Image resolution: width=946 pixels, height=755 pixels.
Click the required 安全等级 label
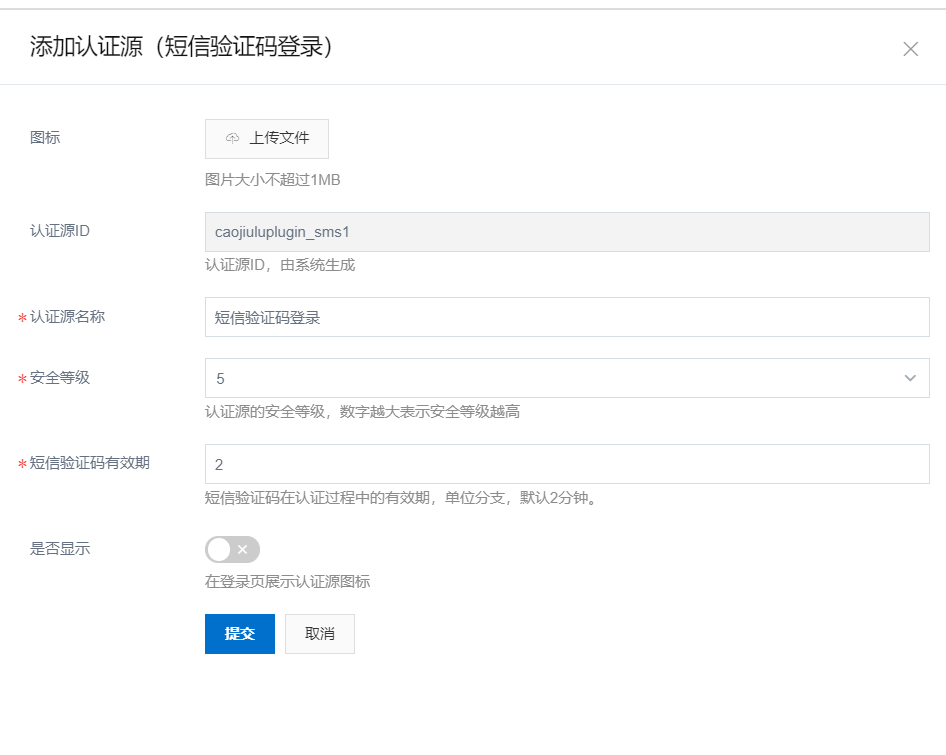(60, 378)
